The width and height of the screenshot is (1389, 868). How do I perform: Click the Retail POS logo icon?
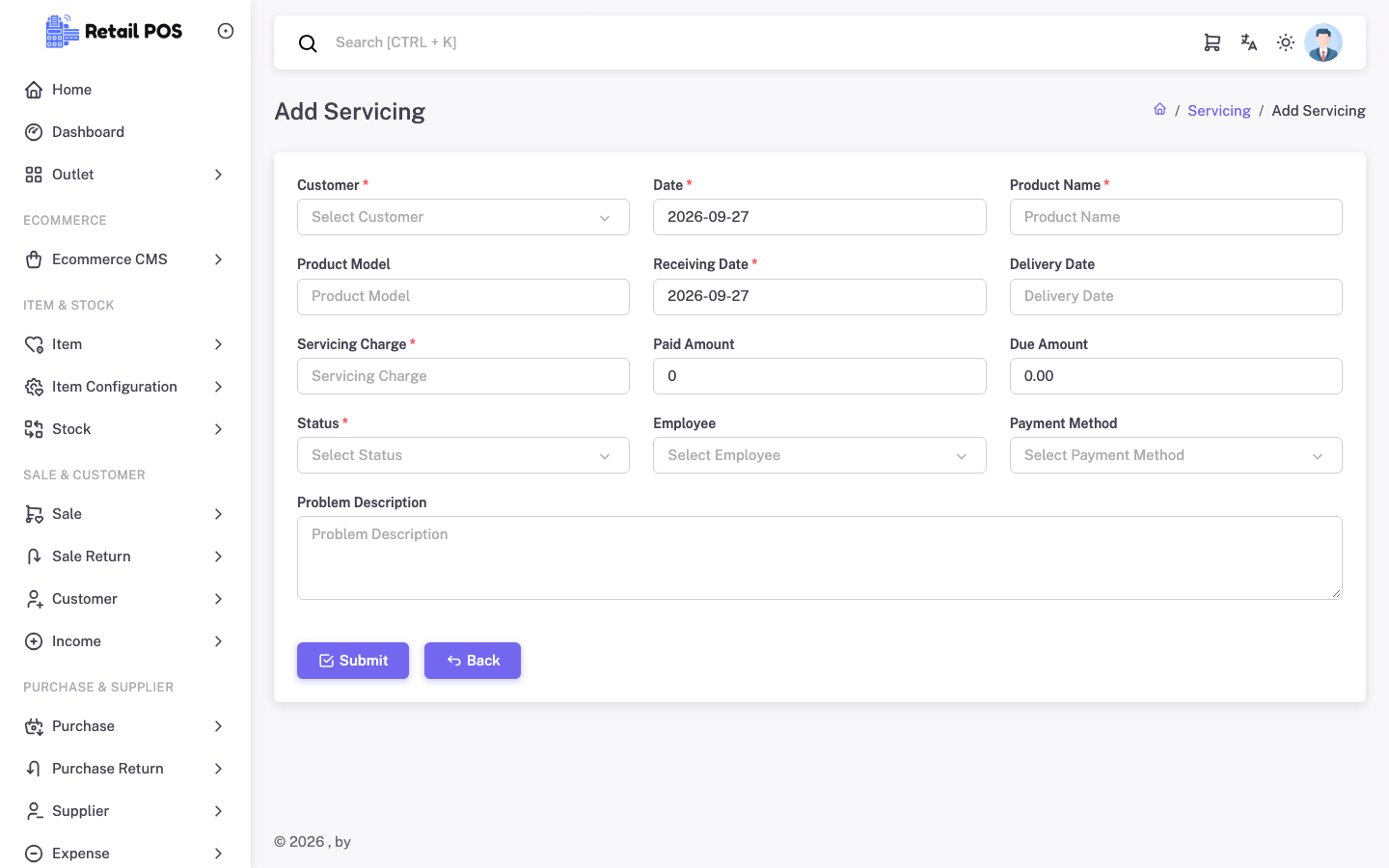tap(63, 31)
